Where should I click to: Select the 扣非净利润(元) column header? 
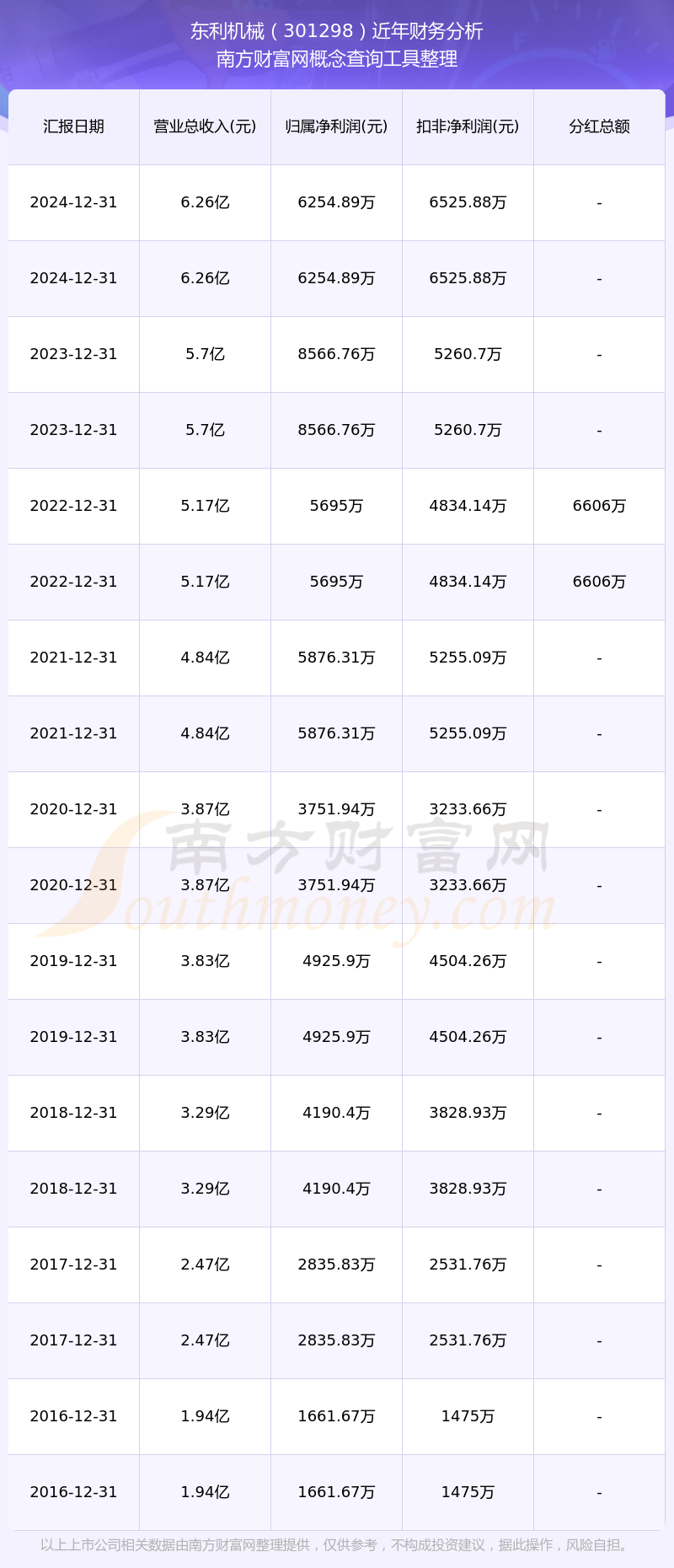[x=468, y=126]
